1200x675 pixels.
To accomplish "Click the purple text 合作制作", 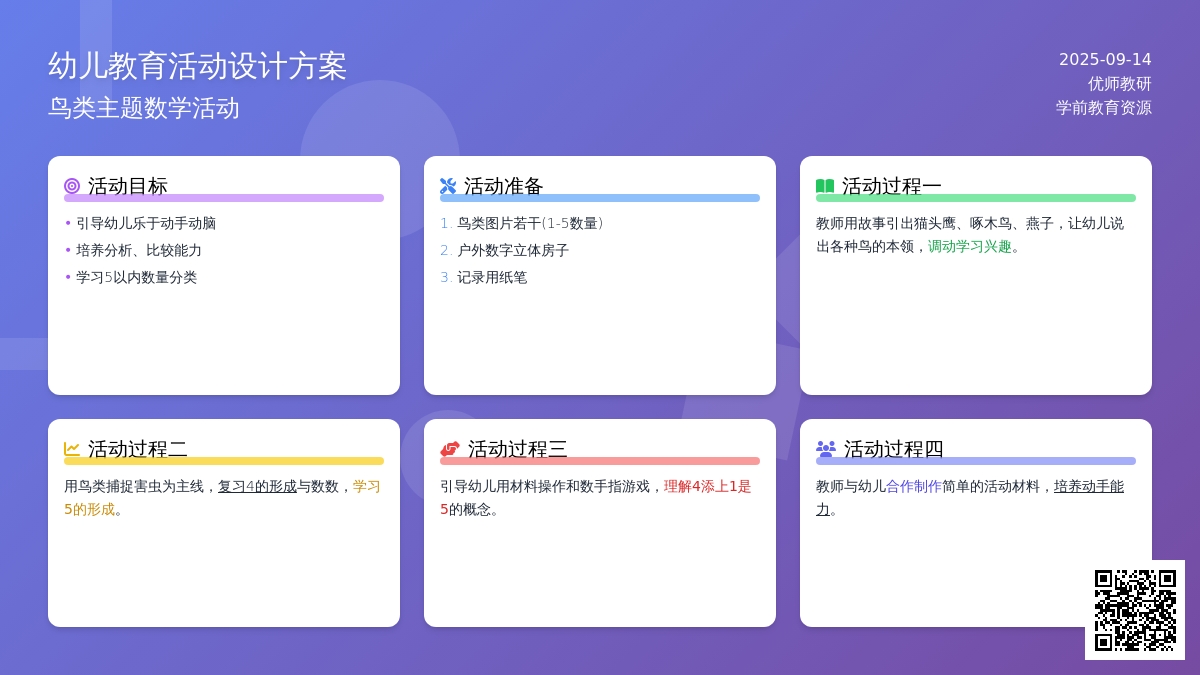I will pyautogui.click(x=913, y=486).
